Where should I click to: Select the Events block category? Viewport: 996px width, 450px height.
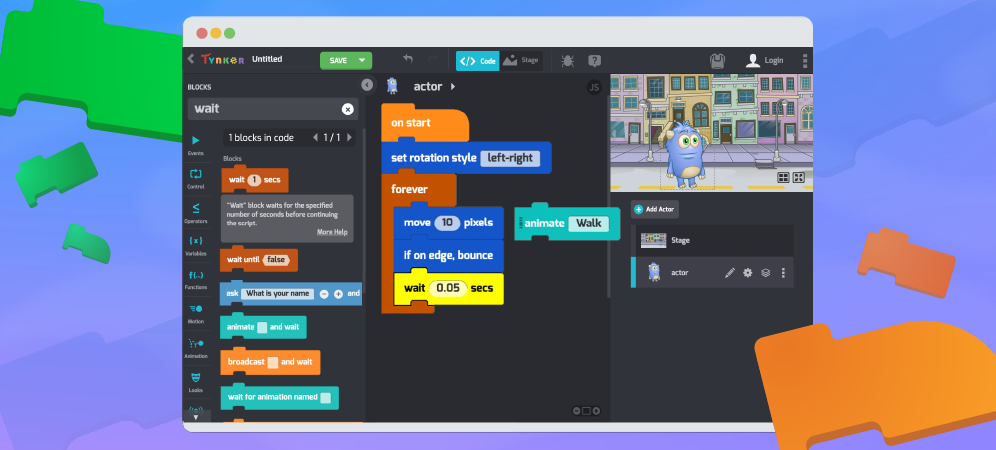coord(196,144)
